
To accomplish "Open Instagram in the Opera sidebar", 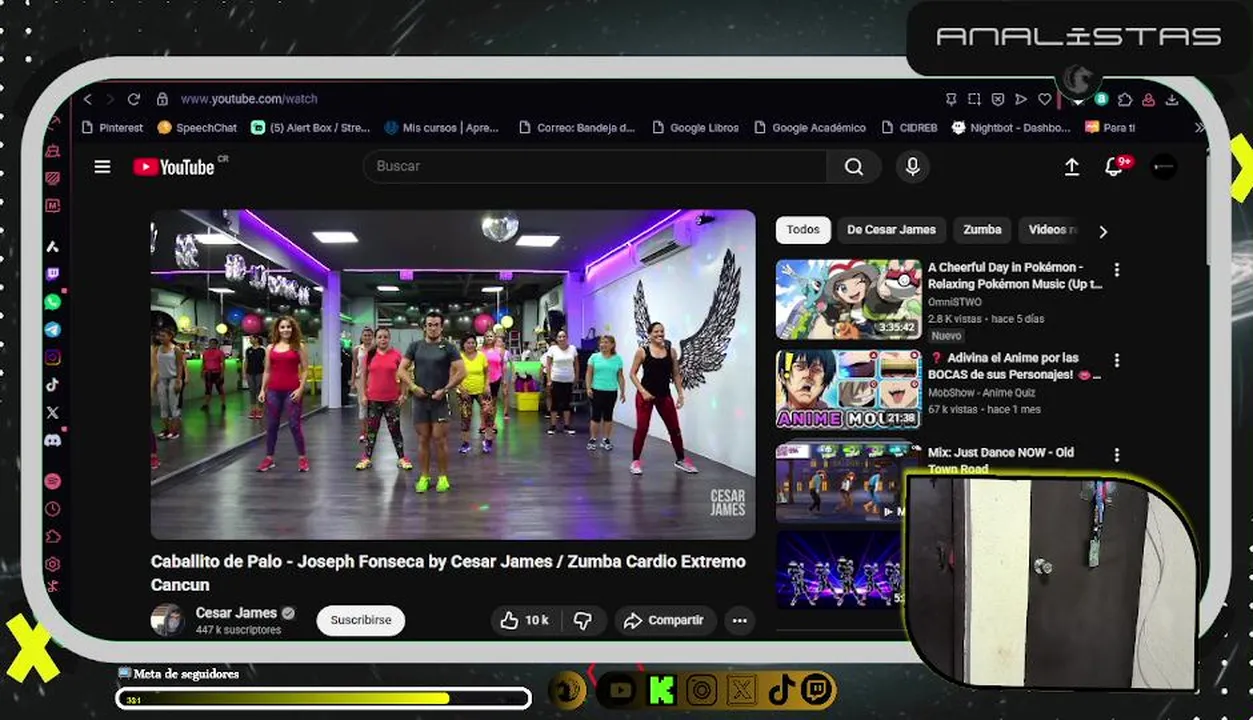I will [53, 357].
